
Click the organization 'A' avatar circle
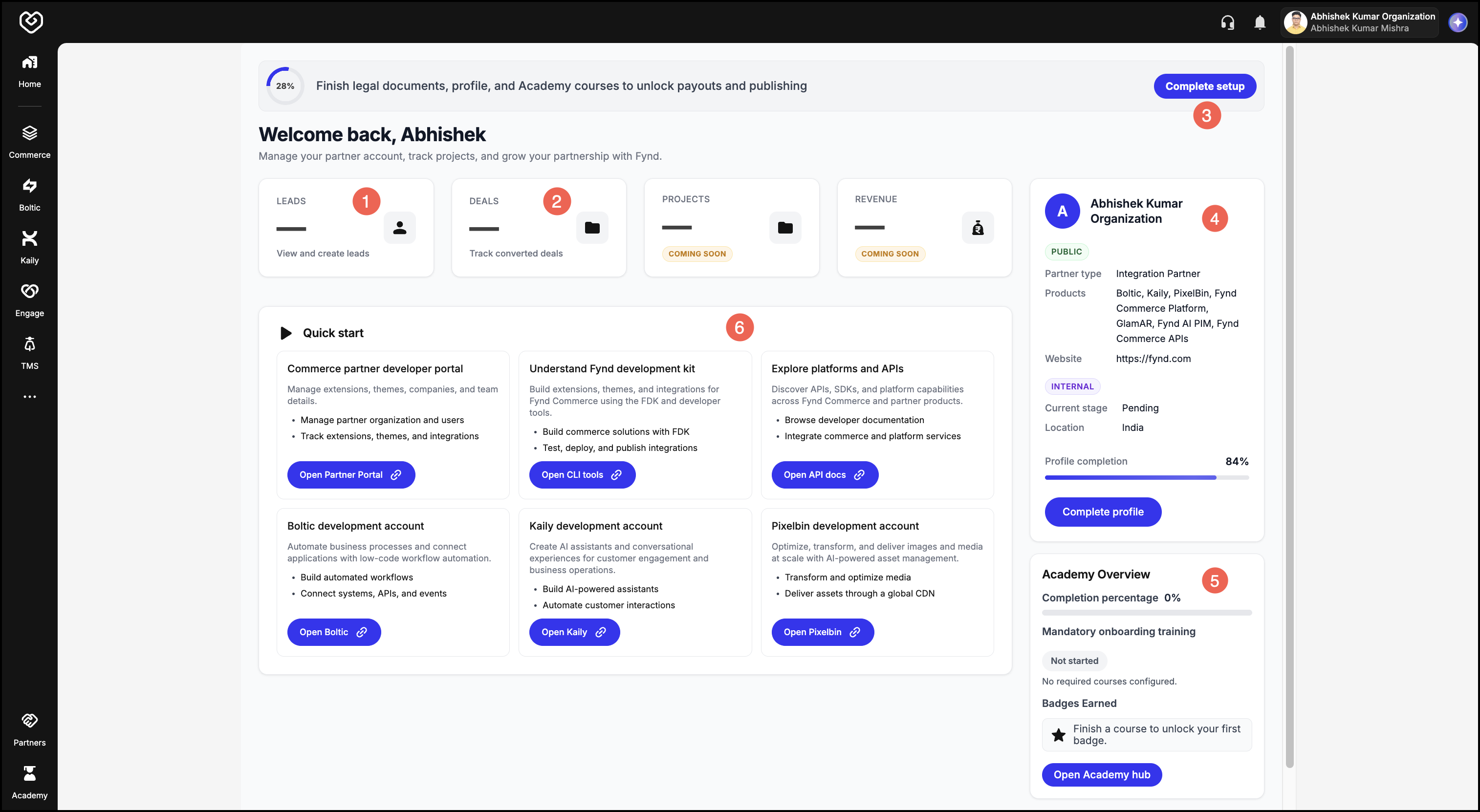1062,212
